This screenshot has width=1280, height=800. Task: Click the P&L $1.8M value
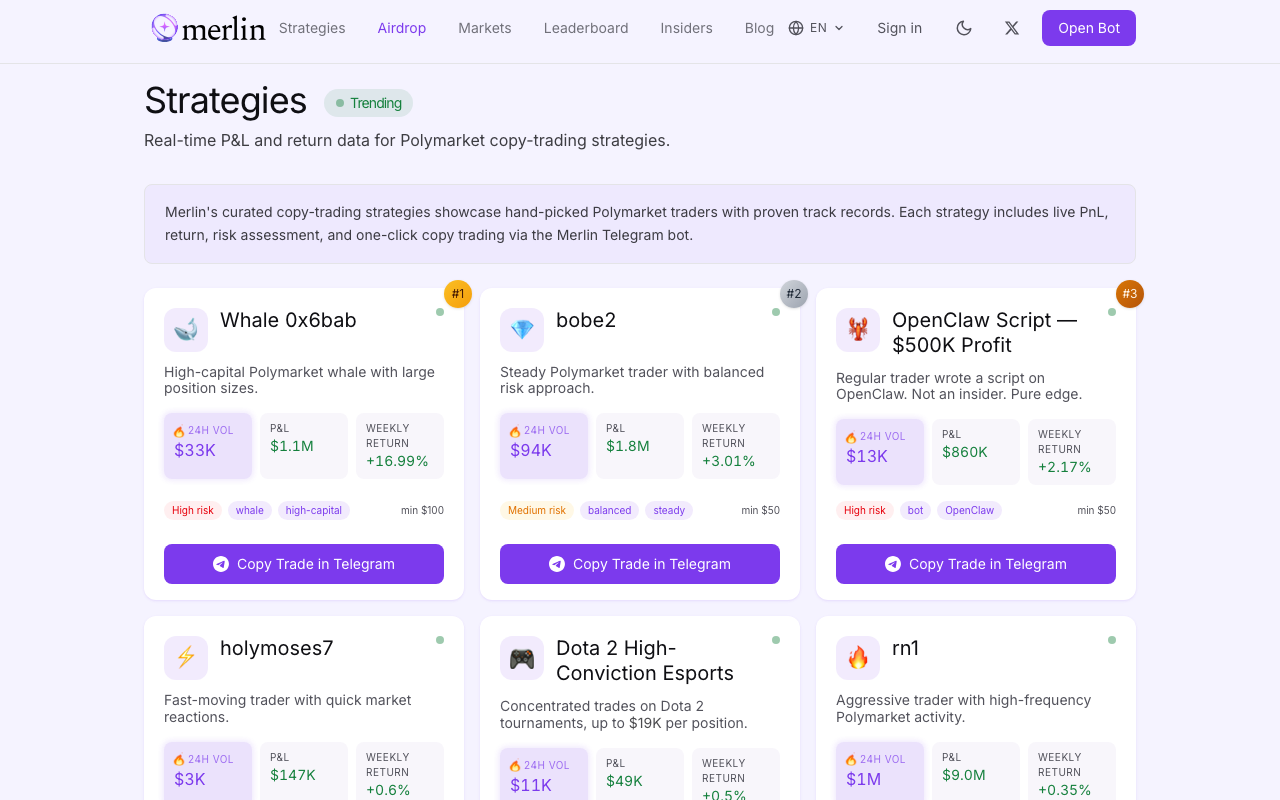[x=628, y=446]
